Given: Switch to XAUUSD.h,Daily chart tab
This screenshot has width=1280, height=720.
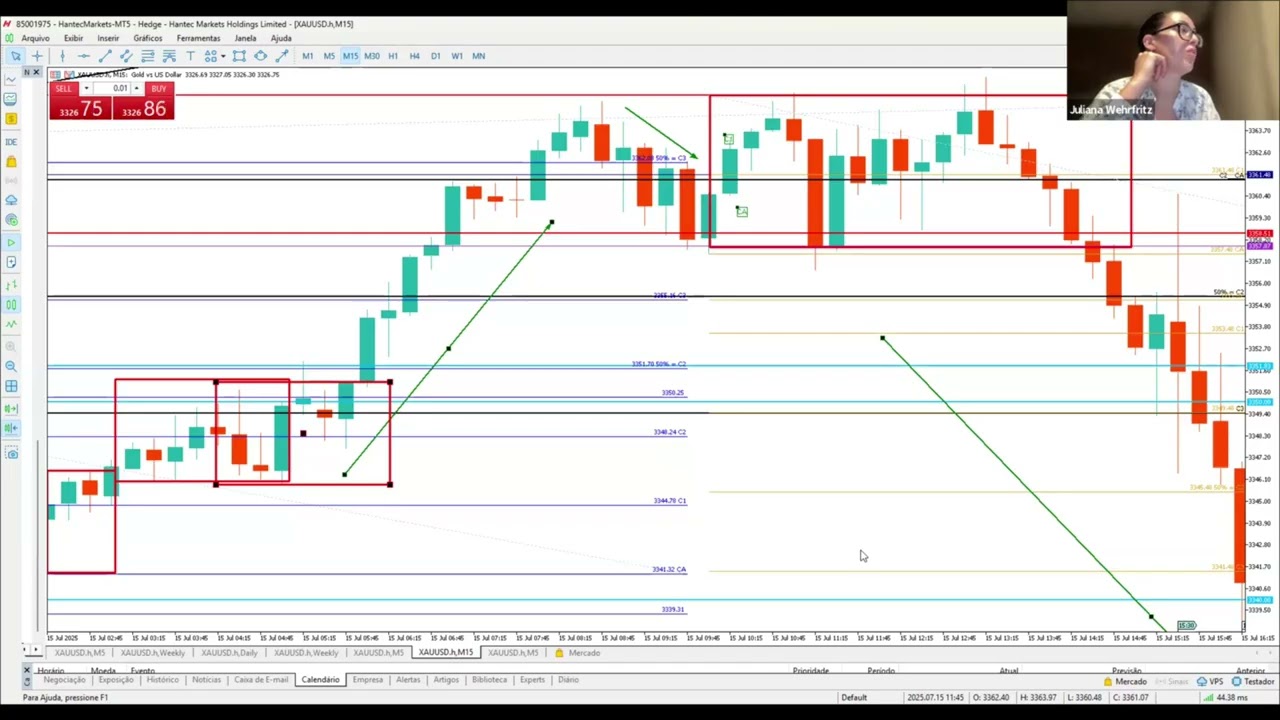Looking at the screenshot, I should 229,653.
